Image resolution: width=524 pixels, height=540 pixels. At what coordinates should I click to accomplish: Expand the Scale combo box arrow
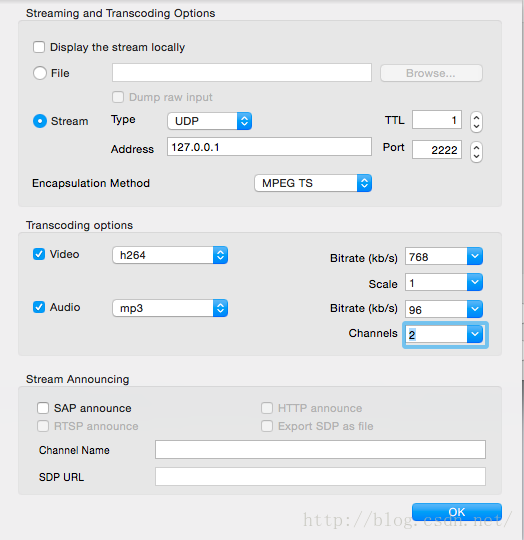coord(475,282)
